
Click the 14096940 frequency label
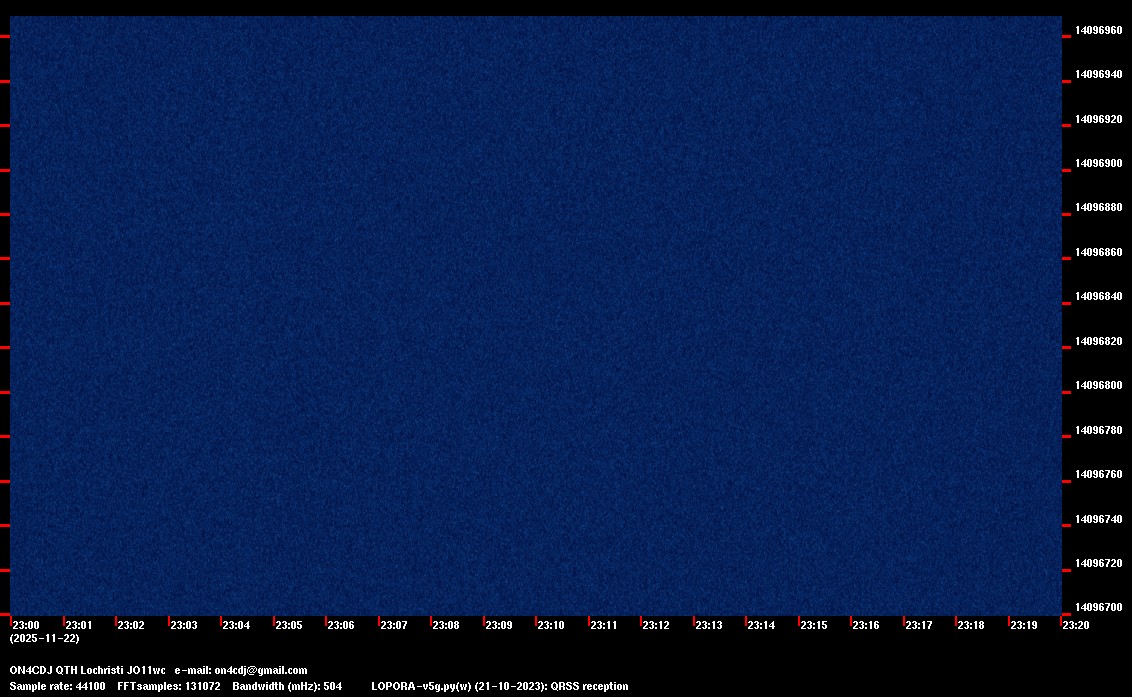click(x=1099, y=74)
